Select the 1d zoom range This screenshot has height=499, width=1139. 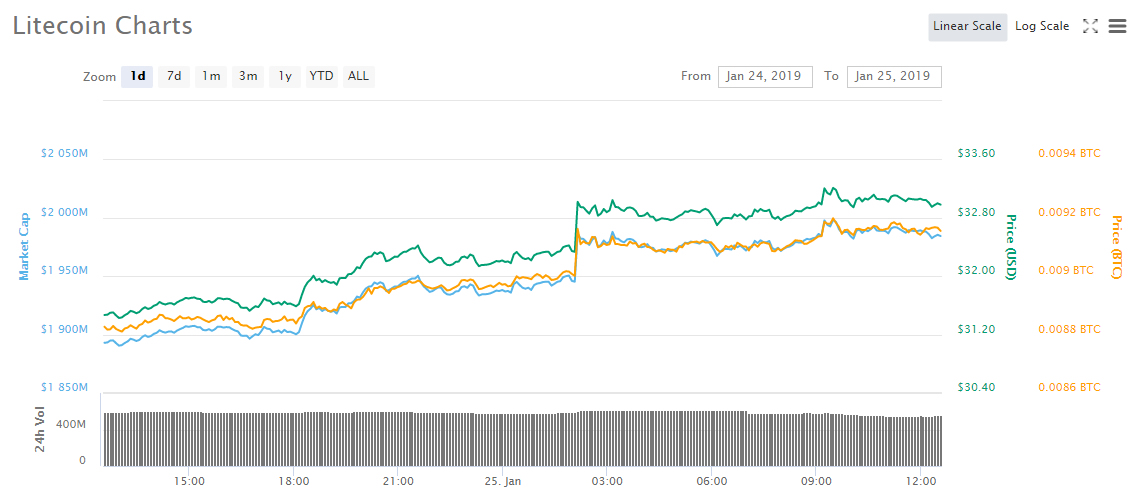pos(137,76)
